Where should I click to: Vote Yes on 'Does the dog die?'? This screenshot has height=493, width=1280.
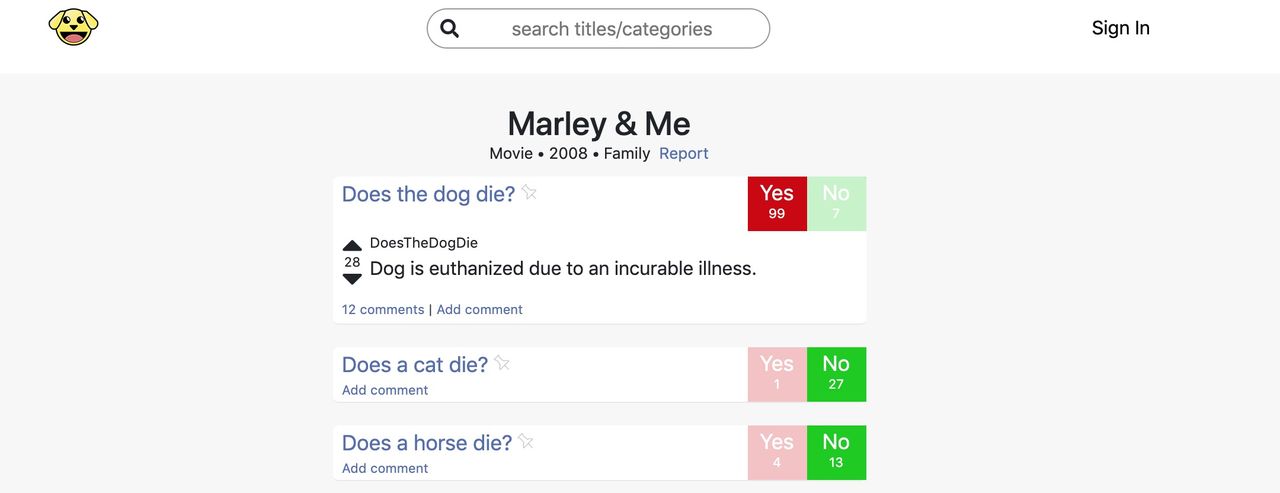pyautogui.click(x=777, y=203)
